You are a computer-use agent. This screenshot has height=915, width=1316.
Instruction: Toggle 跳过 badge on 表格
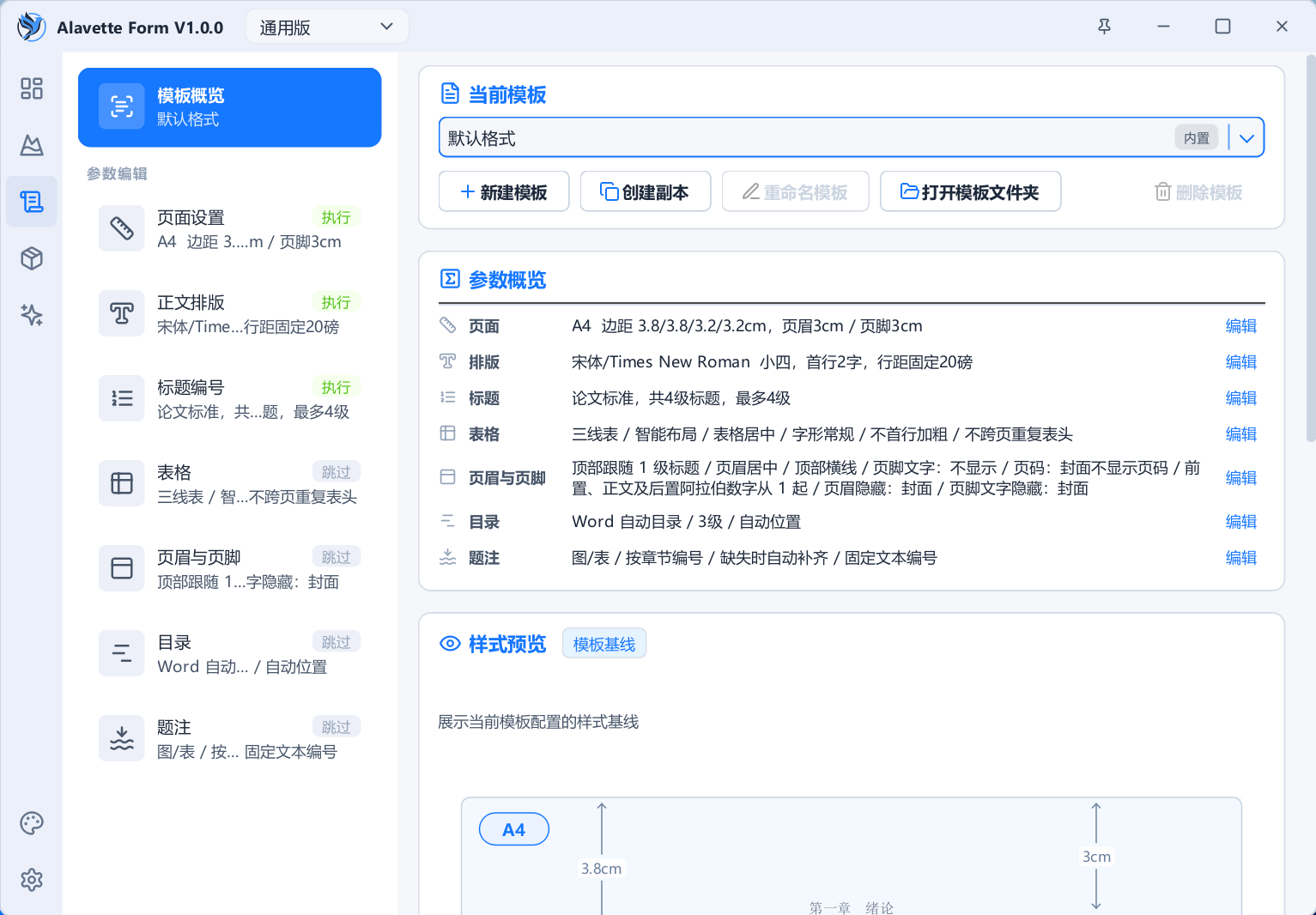point(336,472)
